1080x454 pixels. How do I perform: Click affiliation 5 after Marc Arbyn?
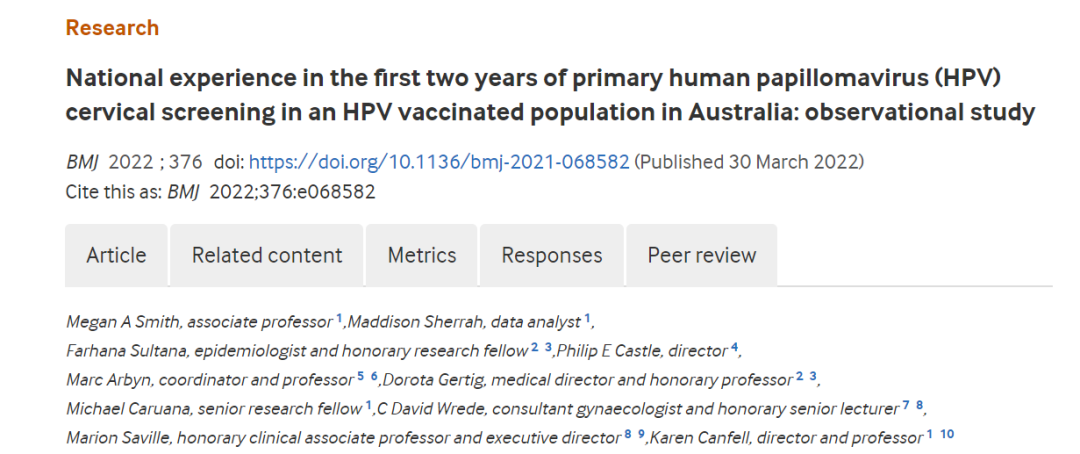pyautogui.click(x=360, y=378)
